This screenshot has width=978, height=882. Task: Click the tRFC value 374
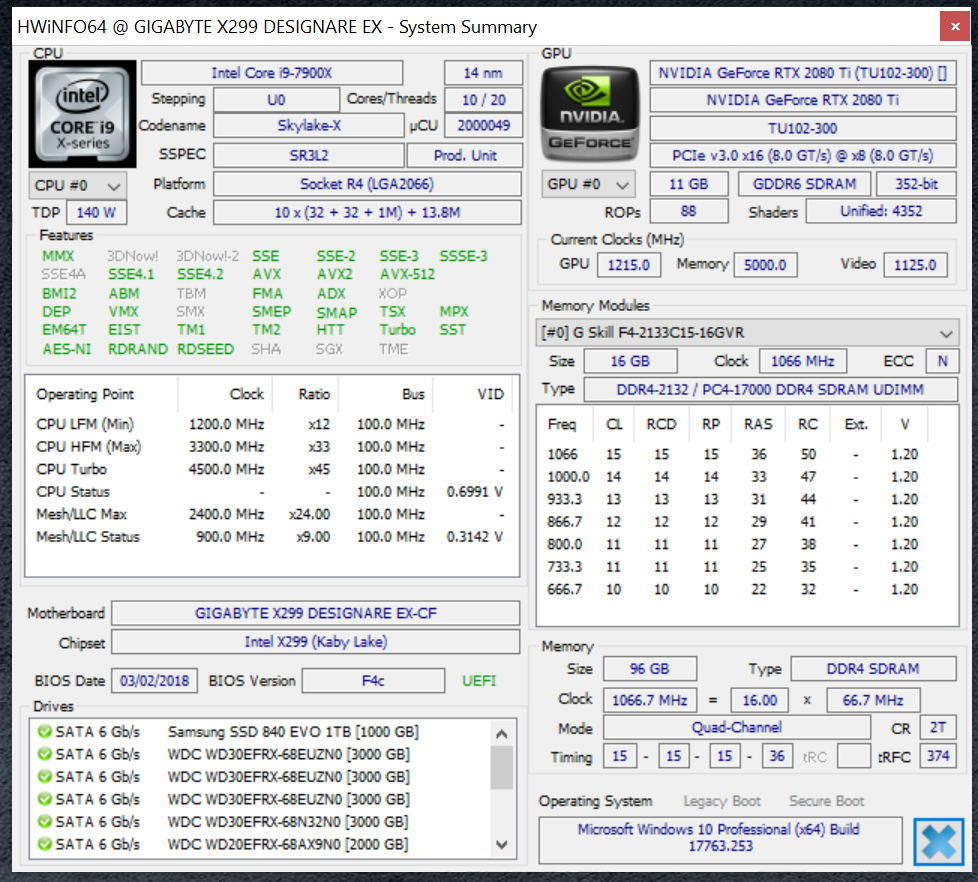[x=938, y=756]
